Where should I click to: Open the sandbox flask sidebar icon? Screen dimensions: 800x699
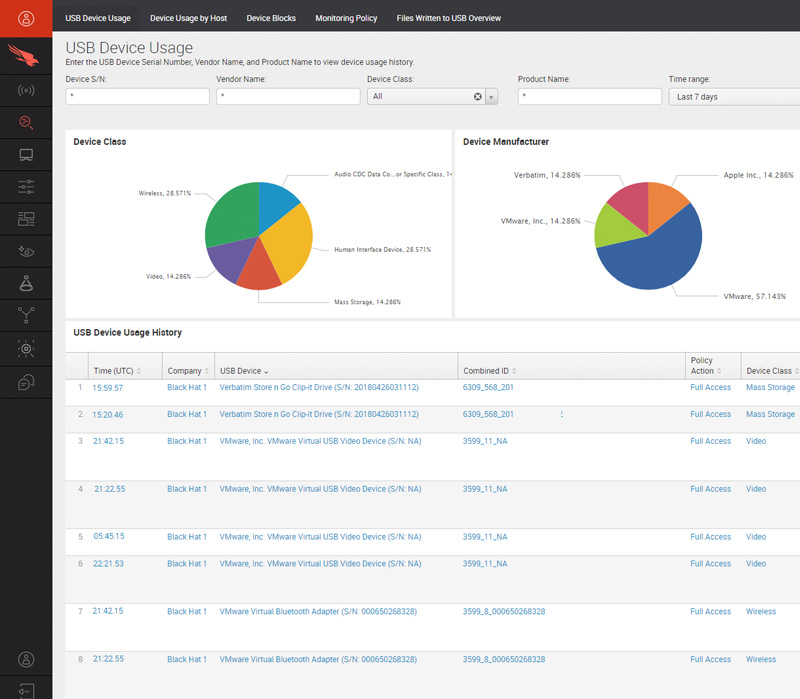pos(26,284)
